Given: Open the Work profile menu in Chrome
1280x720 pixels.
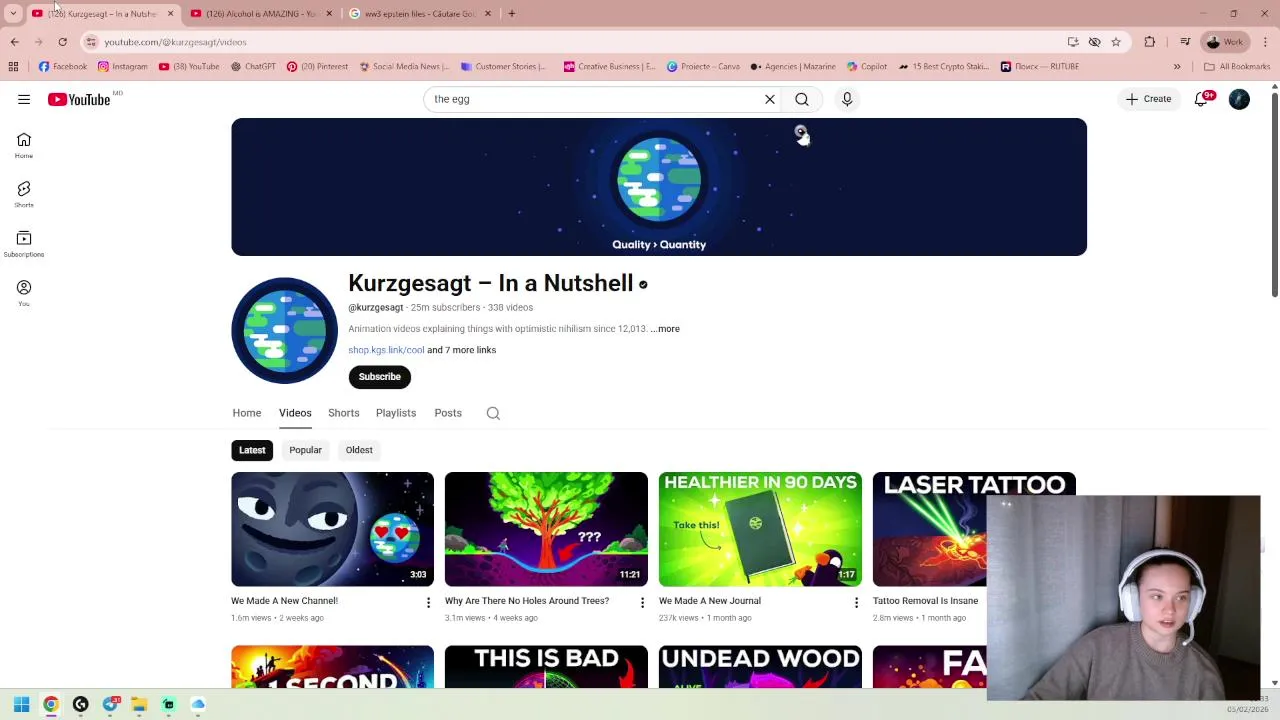Looking at the screenshot, I should pos(1224,42).
